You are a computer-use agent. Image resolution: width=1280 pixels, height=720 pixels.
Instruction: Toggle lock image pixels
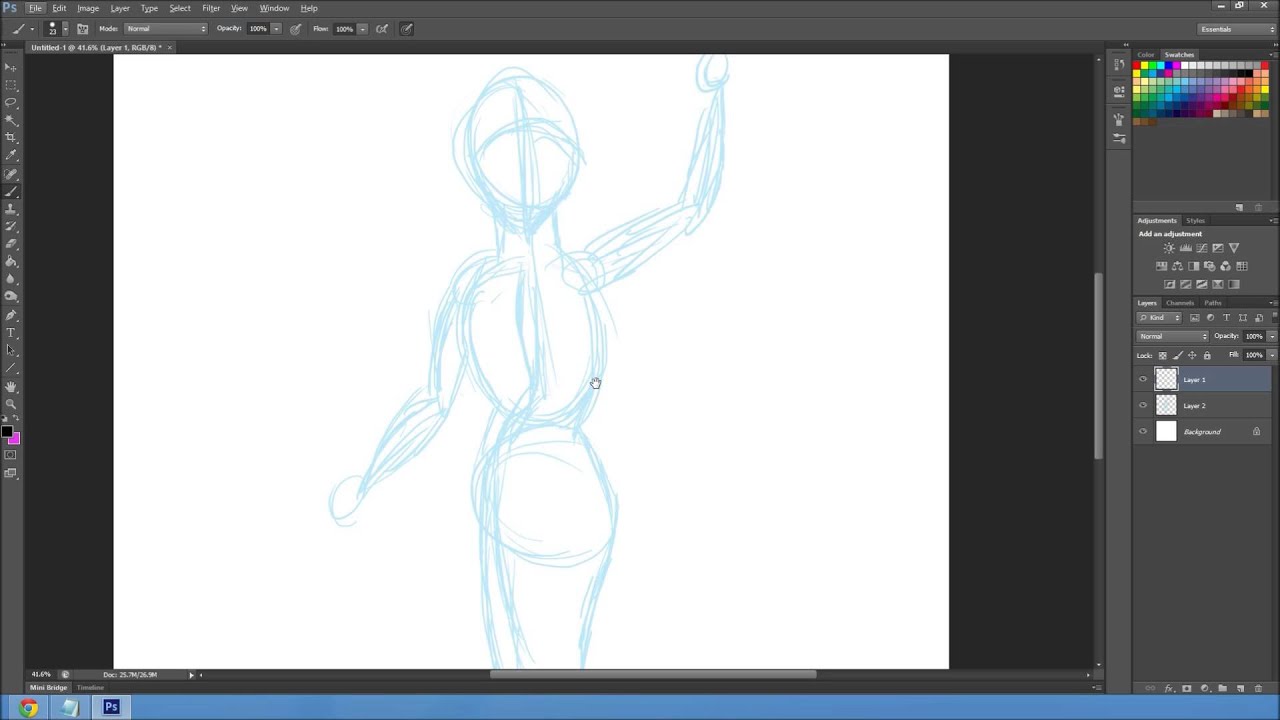(x=1177, y=356)
